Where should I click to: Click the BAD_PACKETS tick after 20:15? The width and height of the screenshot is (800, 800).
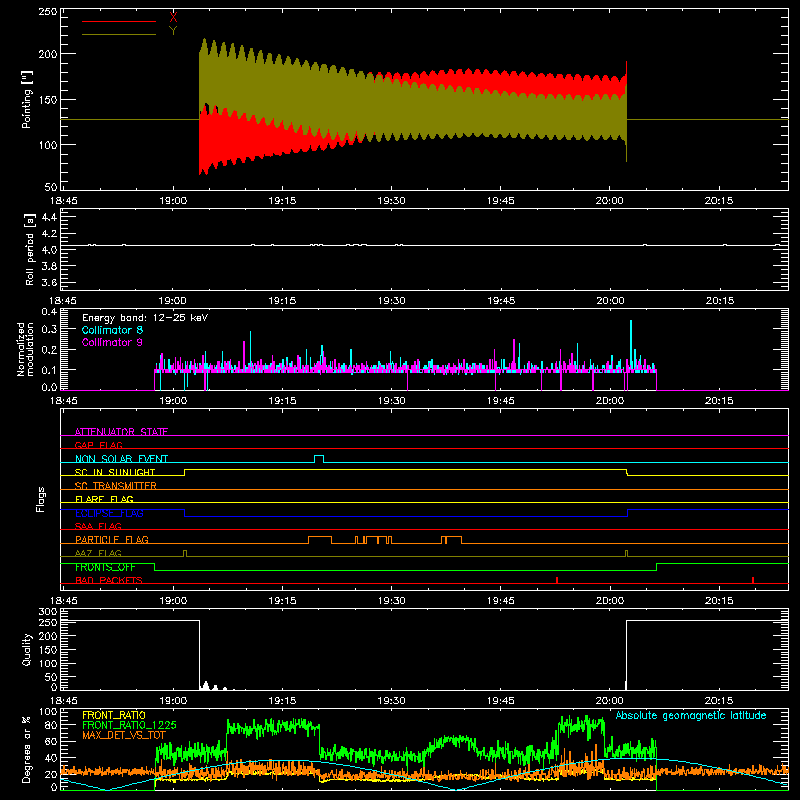(x=753, y=580)
